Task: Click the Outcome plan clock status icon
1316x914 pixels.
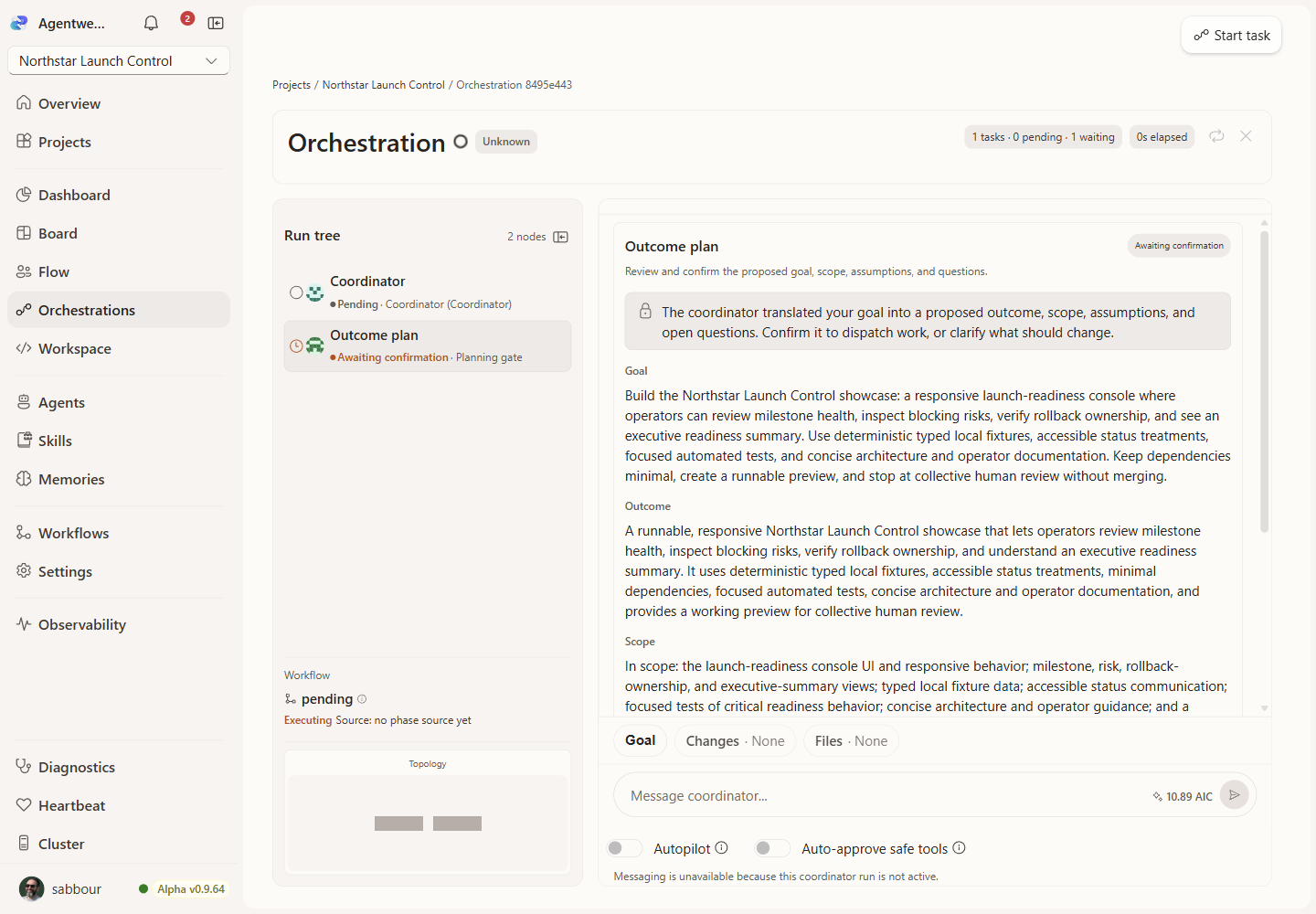Action: coord(296,346)
